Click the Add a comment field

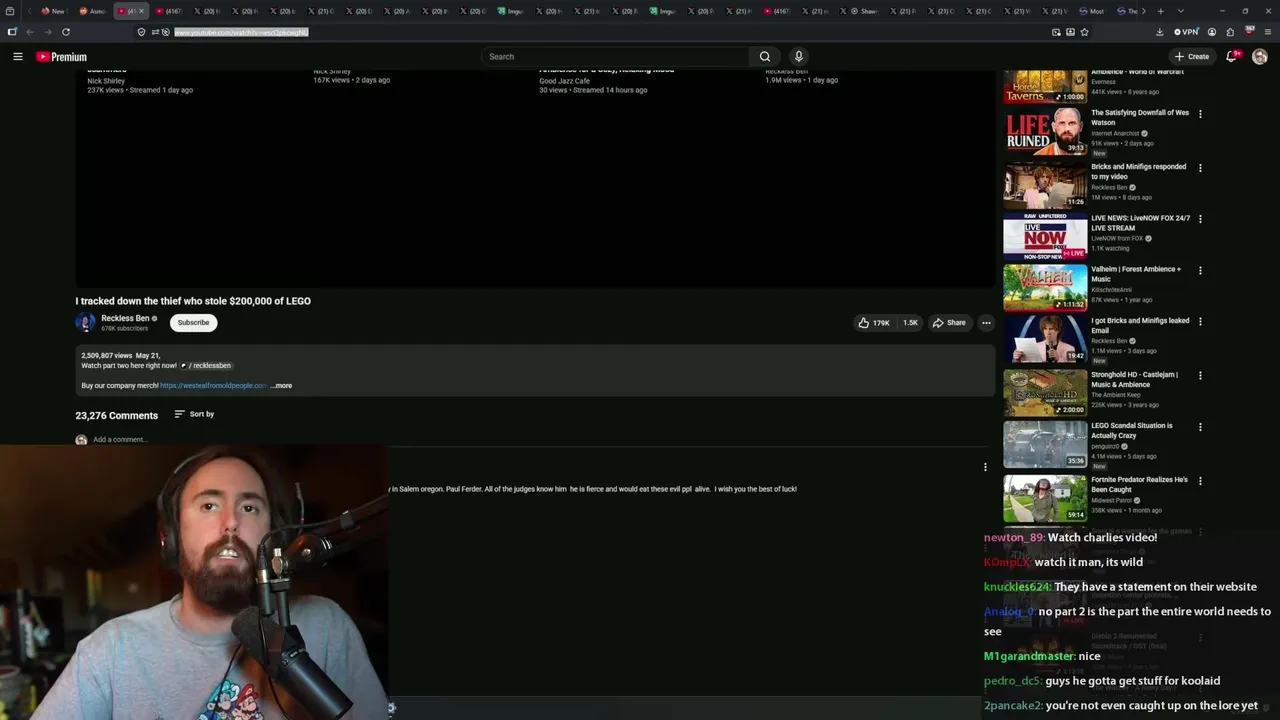click(120, 440)
